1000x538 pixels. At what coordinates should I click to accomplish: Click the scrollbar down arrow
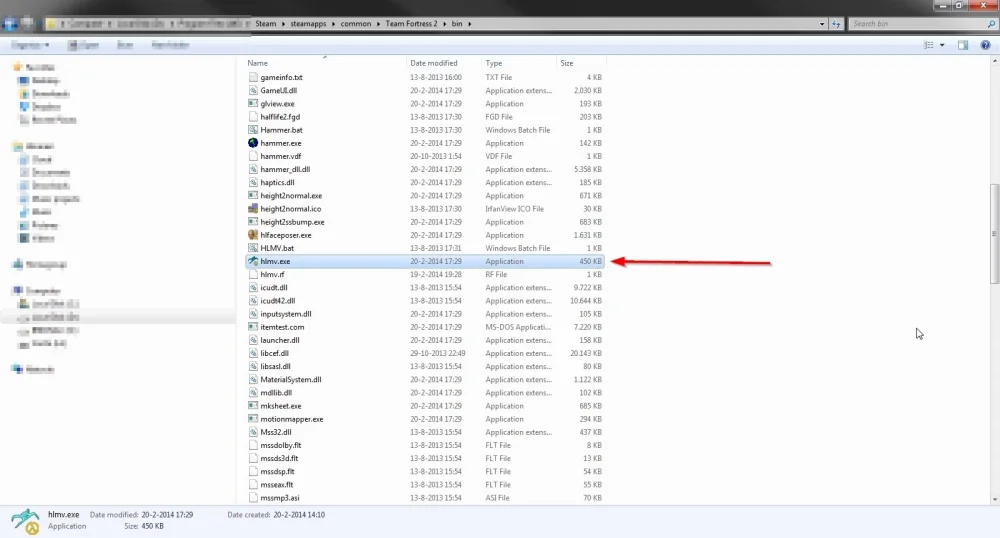(x=994, y=500)
